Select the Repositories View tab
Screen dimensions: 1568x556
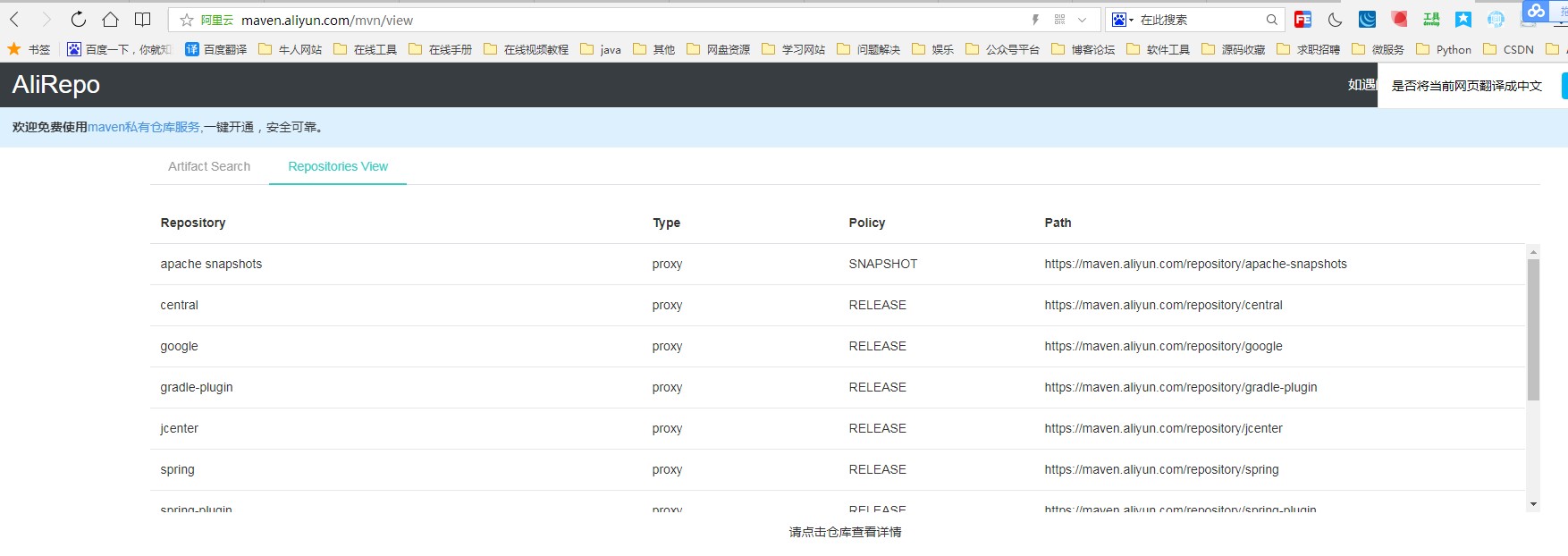[338, 166]
